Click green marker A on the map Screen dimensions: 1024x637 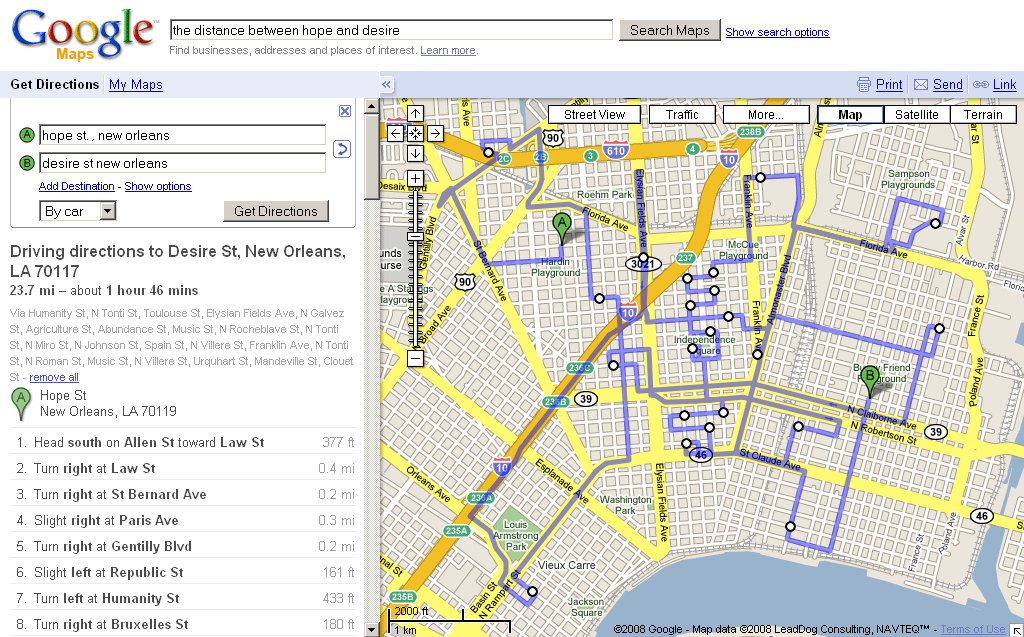click(x=561, y=227)
